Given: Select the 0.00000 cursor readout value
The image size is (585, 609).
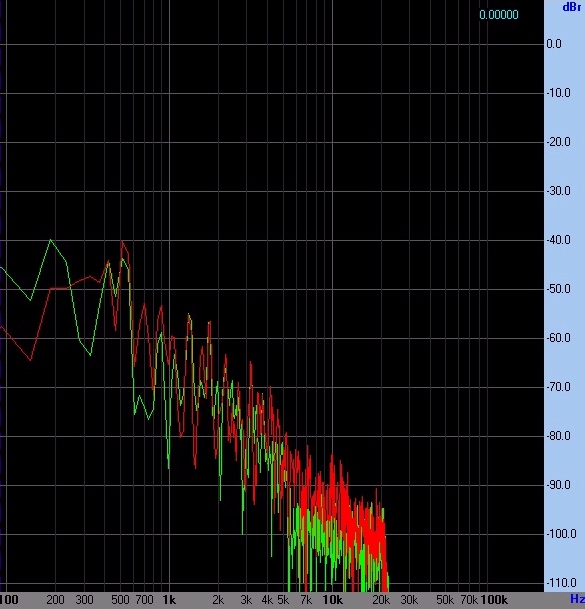Looking at the screenshot, I should coord(499,15).
